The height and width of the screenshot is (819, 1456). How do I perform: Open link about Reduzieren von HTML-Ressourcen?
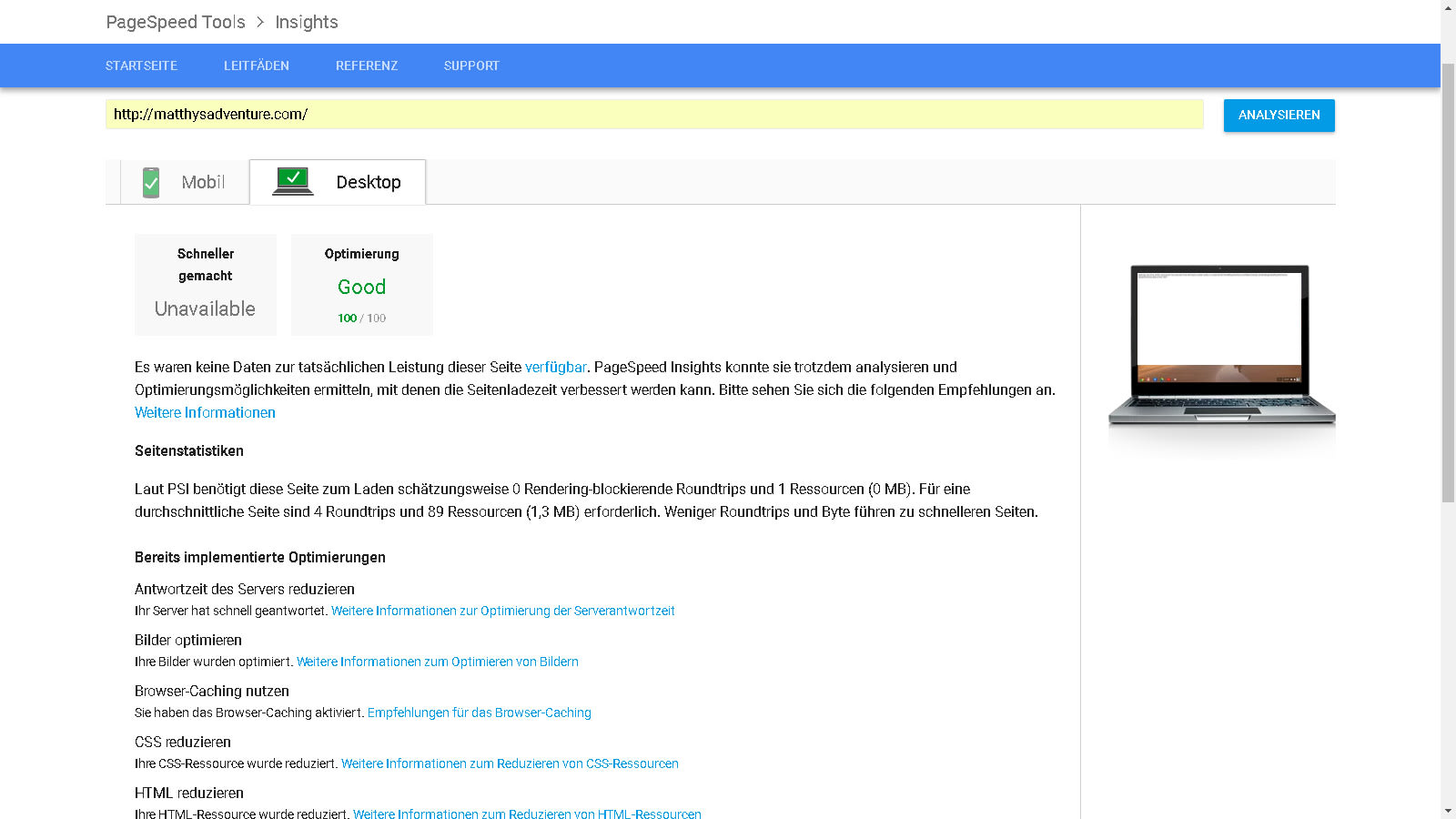pos(527,814)
